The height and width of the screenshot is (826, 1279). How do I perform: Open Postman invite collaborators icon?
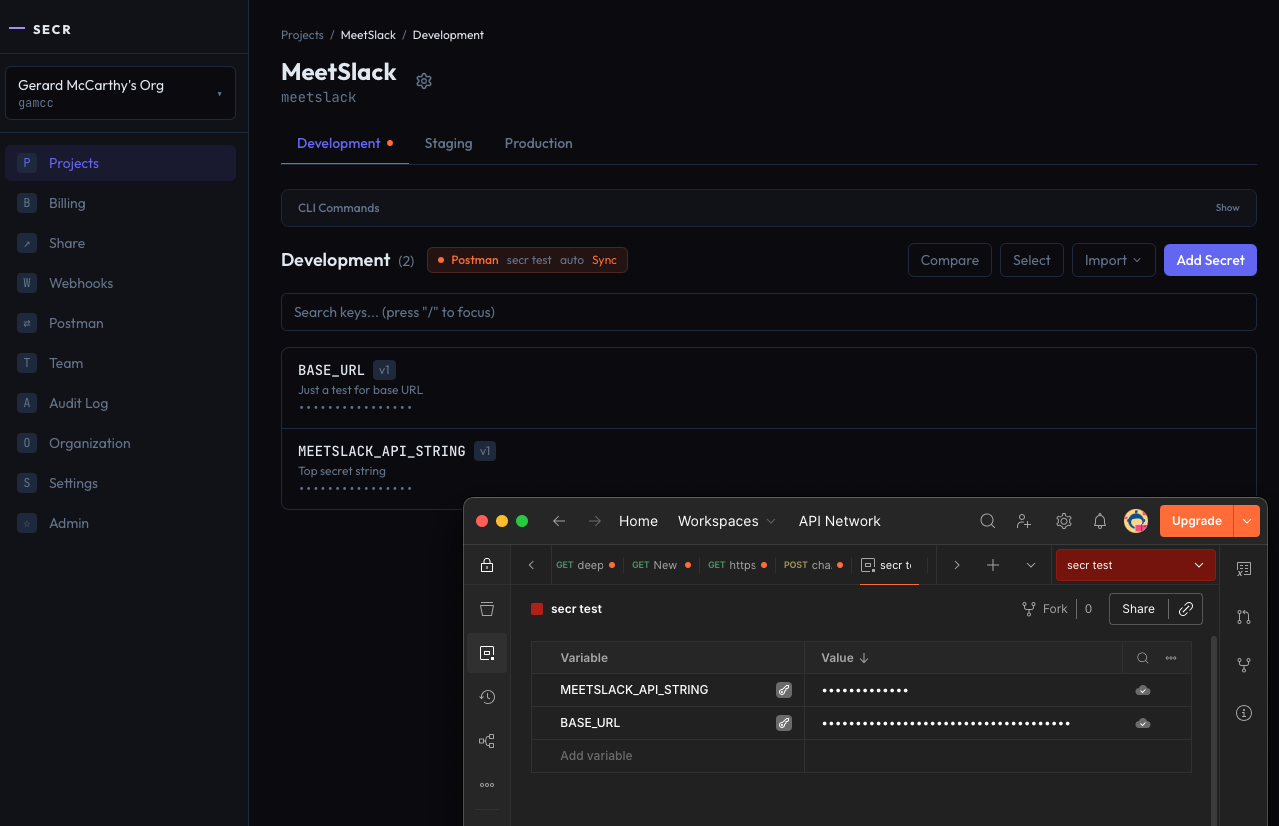point(1024,521)
